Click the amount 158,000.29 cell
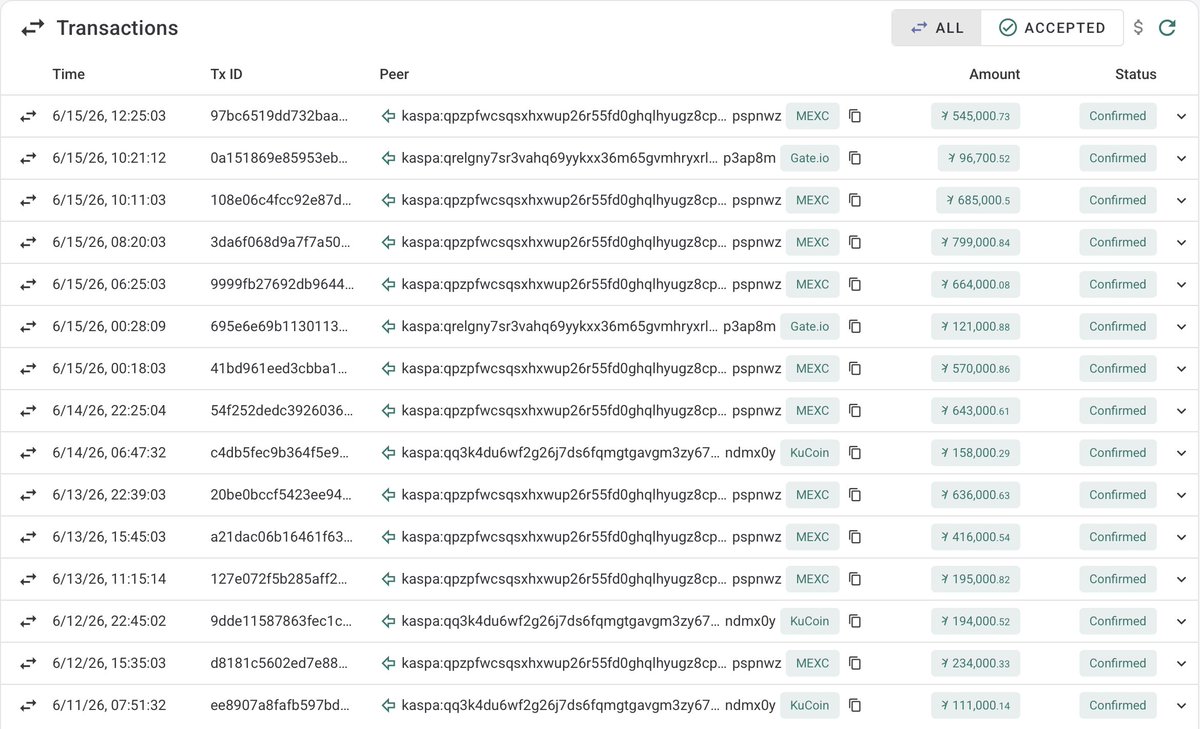This screenshot has height=729, width=1200. [975, 452]
